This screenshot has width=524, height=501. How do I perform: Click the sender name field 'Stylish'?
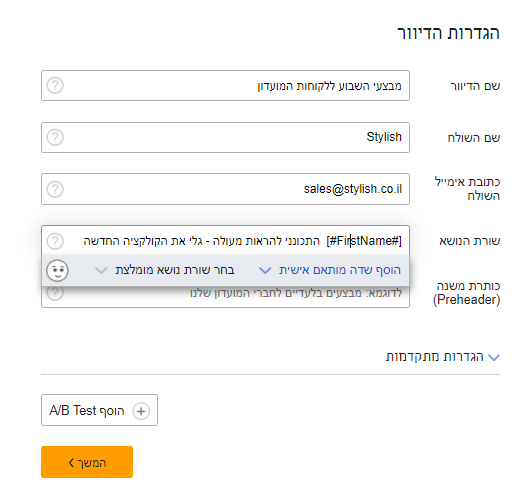click(x=226, y=137)
